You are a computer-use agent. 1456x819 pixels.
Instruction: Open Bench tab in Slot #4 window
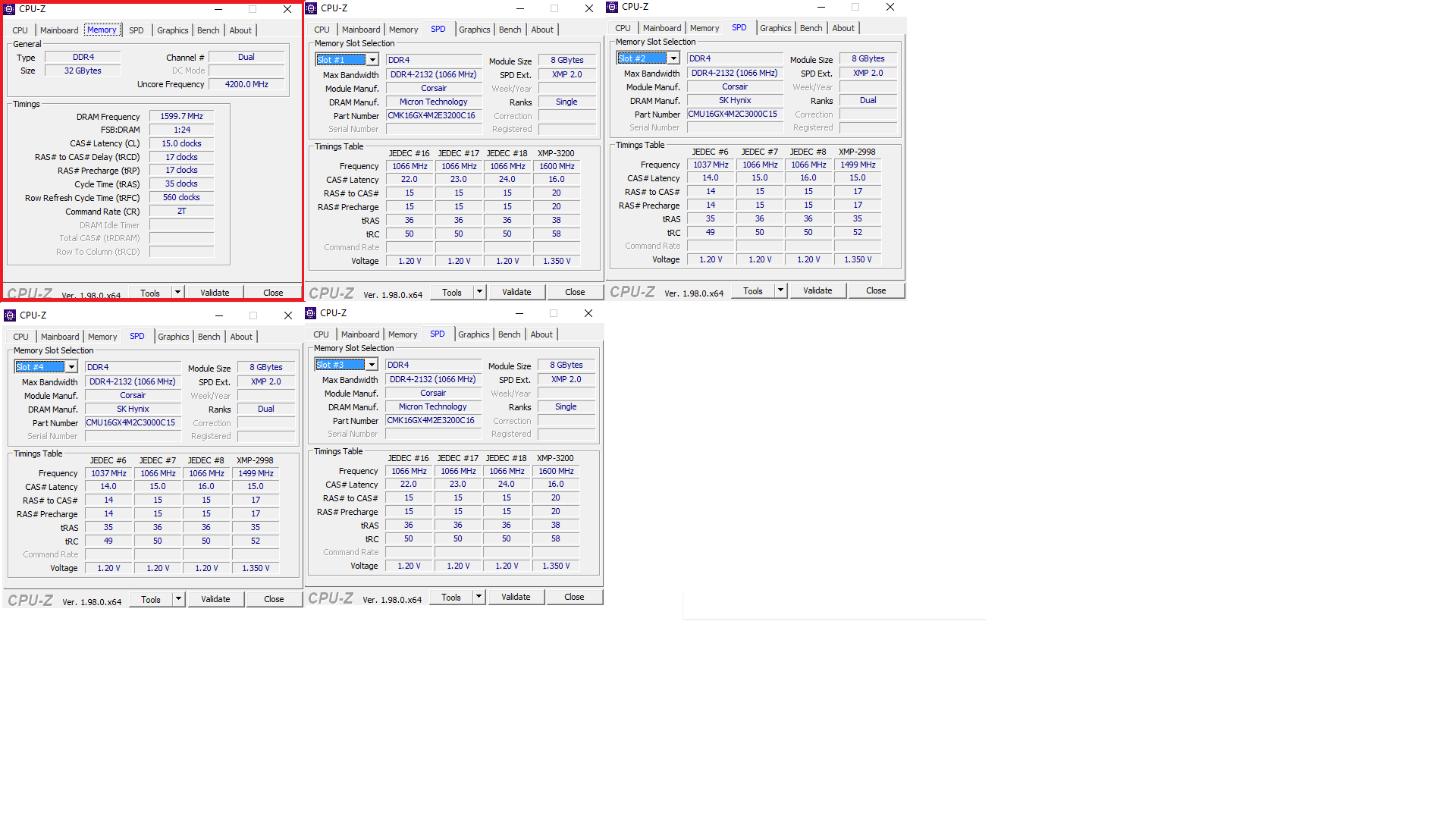tap(209, 337)
